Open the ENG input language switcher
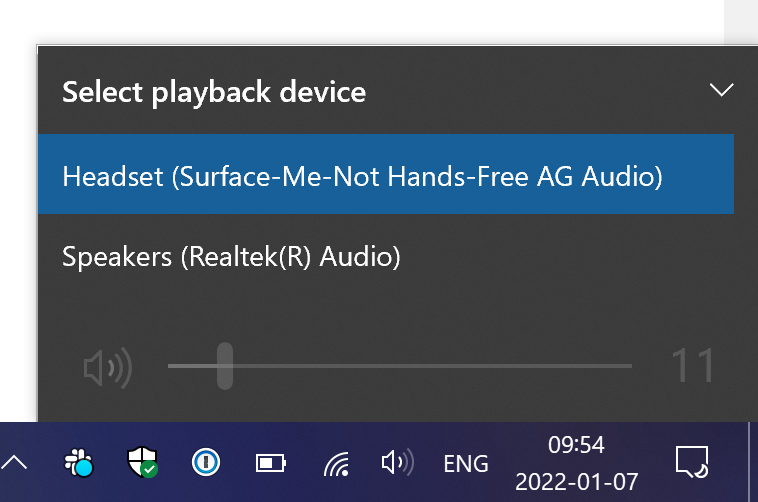Image resolution: width=758 pixels, height=502 pixels. click(466, 464)
